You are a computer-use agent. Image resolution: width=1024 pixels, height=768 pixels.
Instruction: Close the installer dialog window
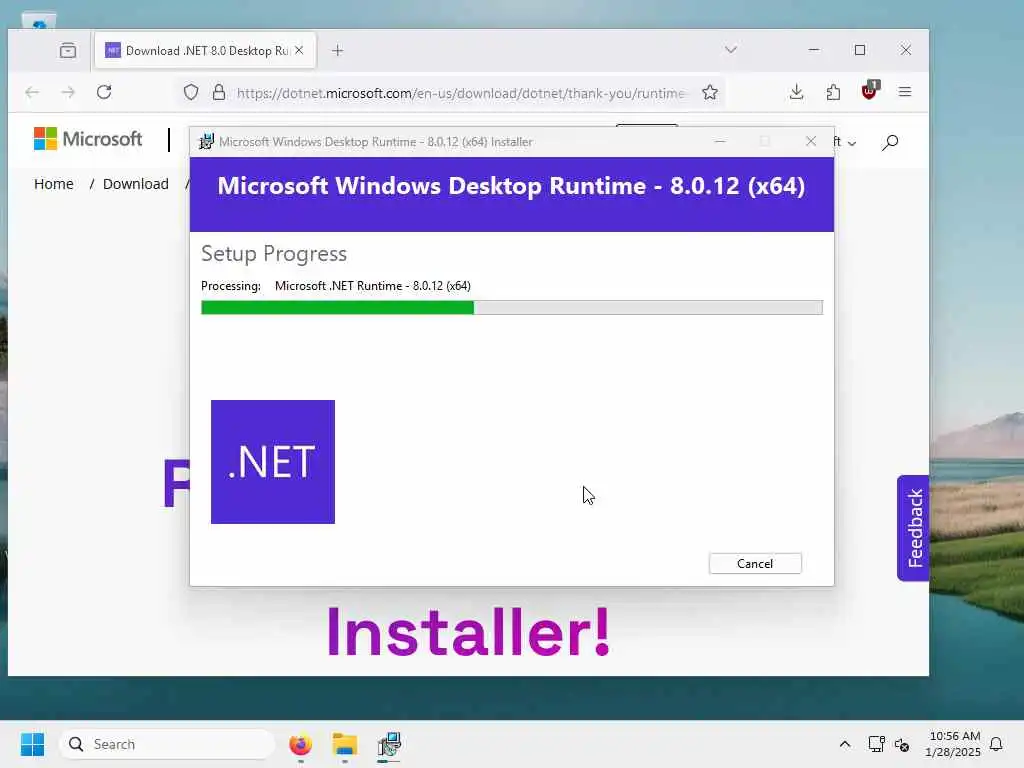(x=810, y=142)
